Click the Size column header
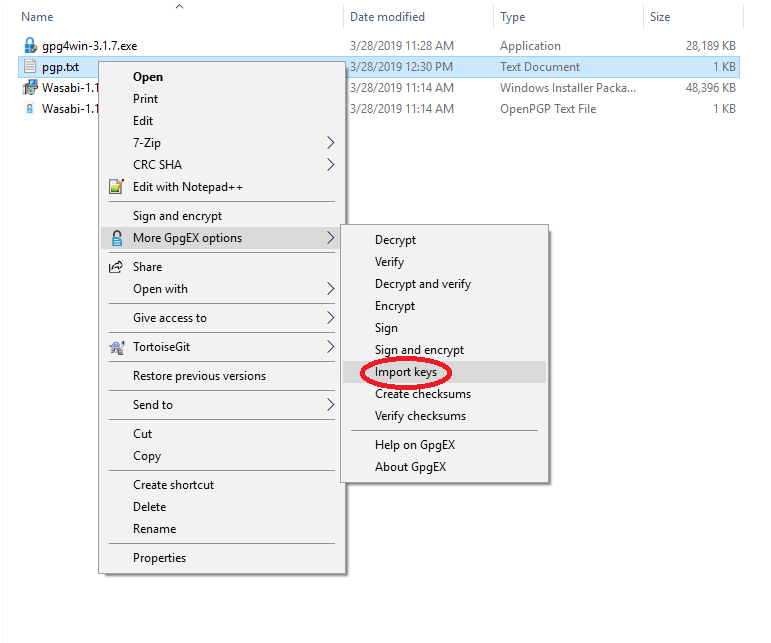Screen dimensions: 771x643 point(660,17)
